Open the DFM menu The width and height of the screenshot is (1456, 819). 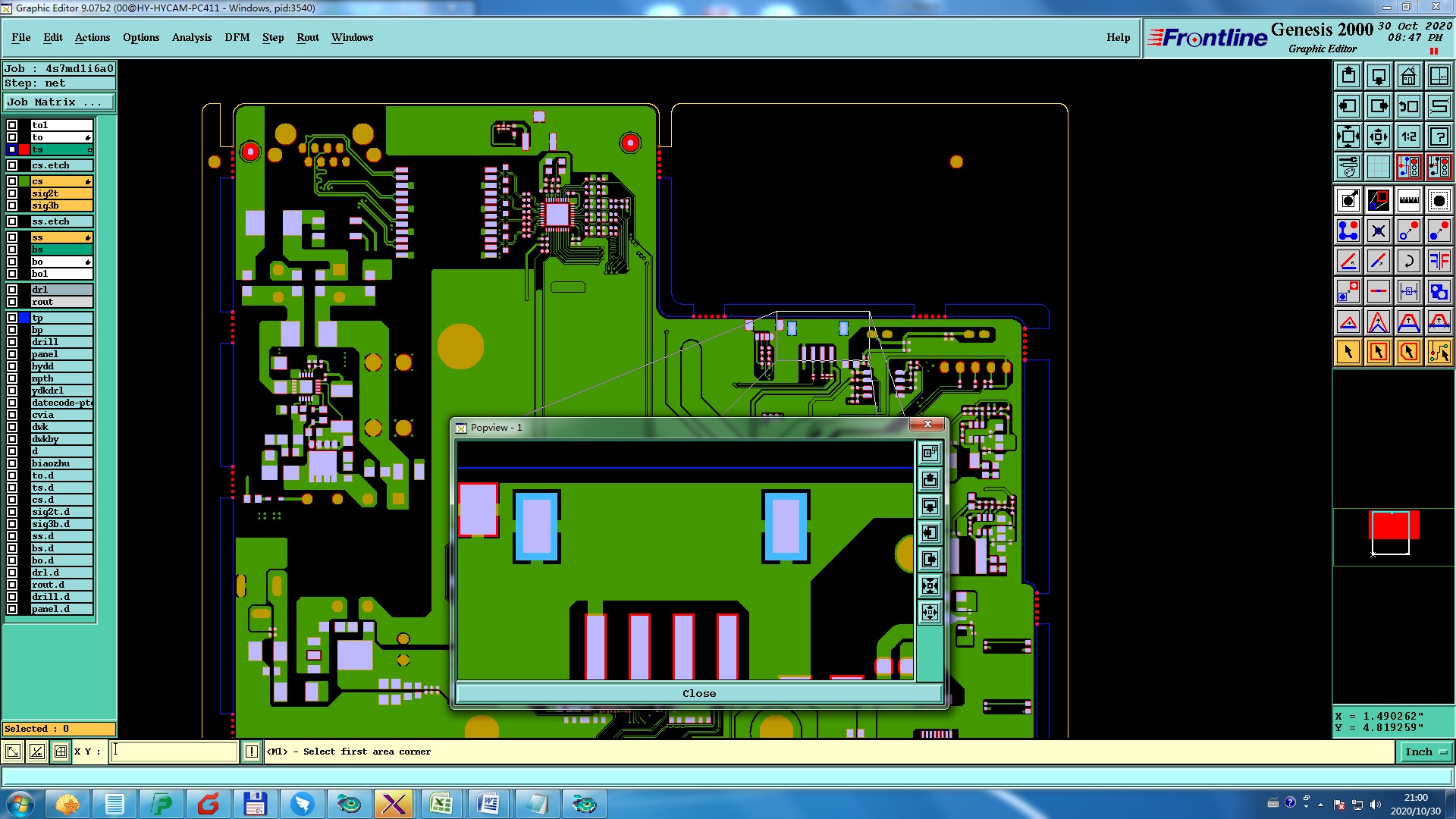pos(237,37)
